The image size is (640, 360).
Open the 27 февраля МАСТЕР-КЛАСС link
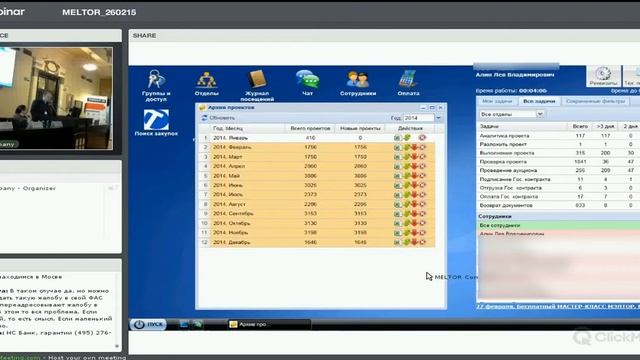[558, 306]
